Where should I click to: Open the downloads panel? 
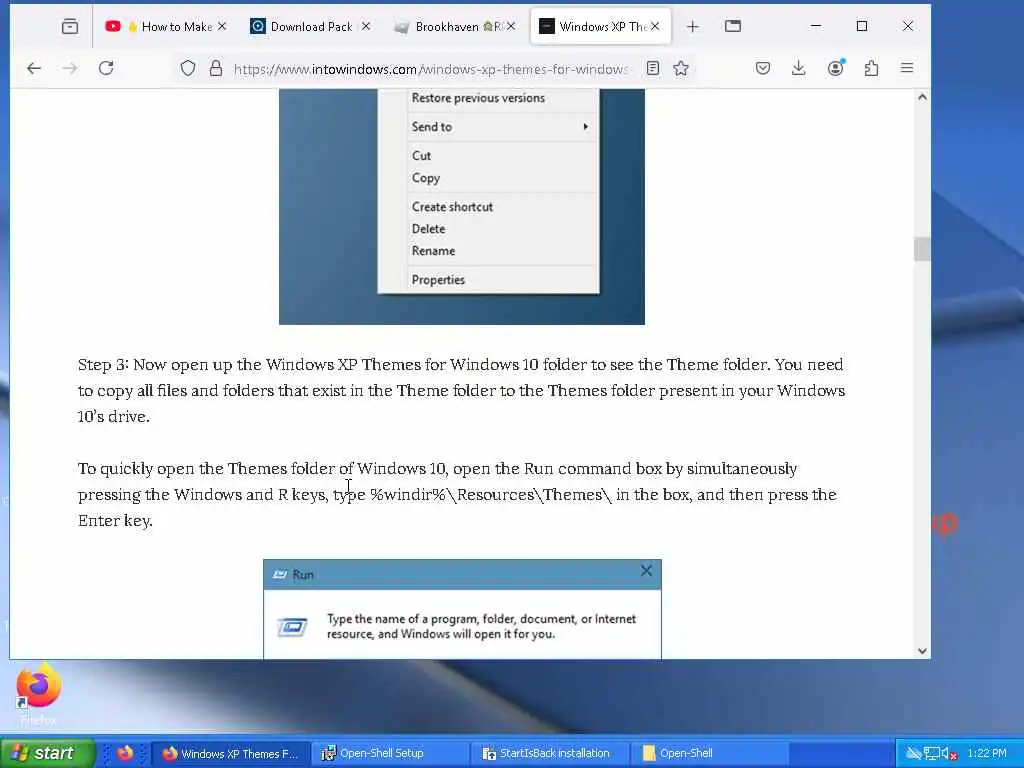798,68
